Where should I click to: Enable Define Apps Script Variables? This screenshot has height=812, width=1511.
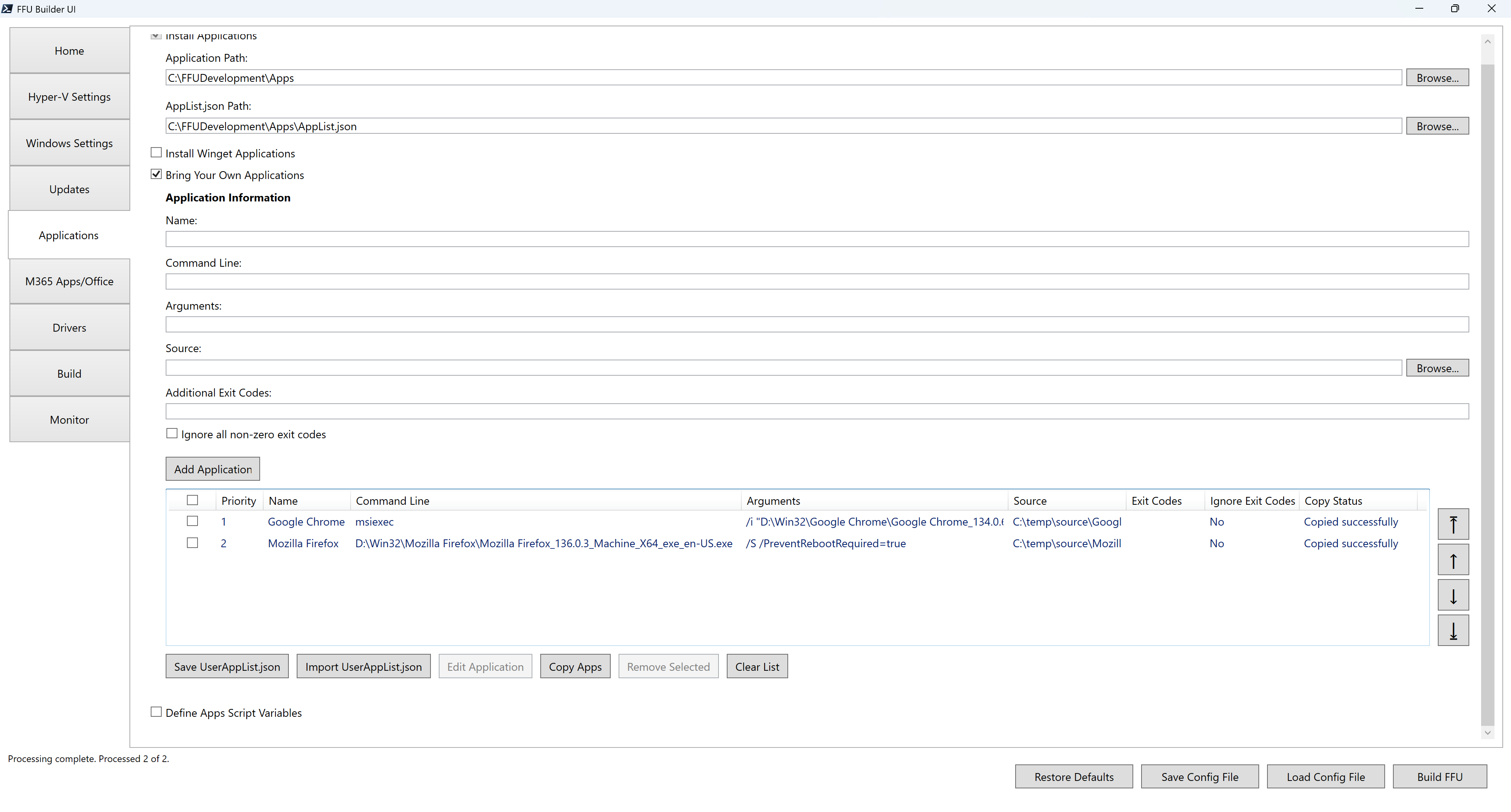point(156,712)
